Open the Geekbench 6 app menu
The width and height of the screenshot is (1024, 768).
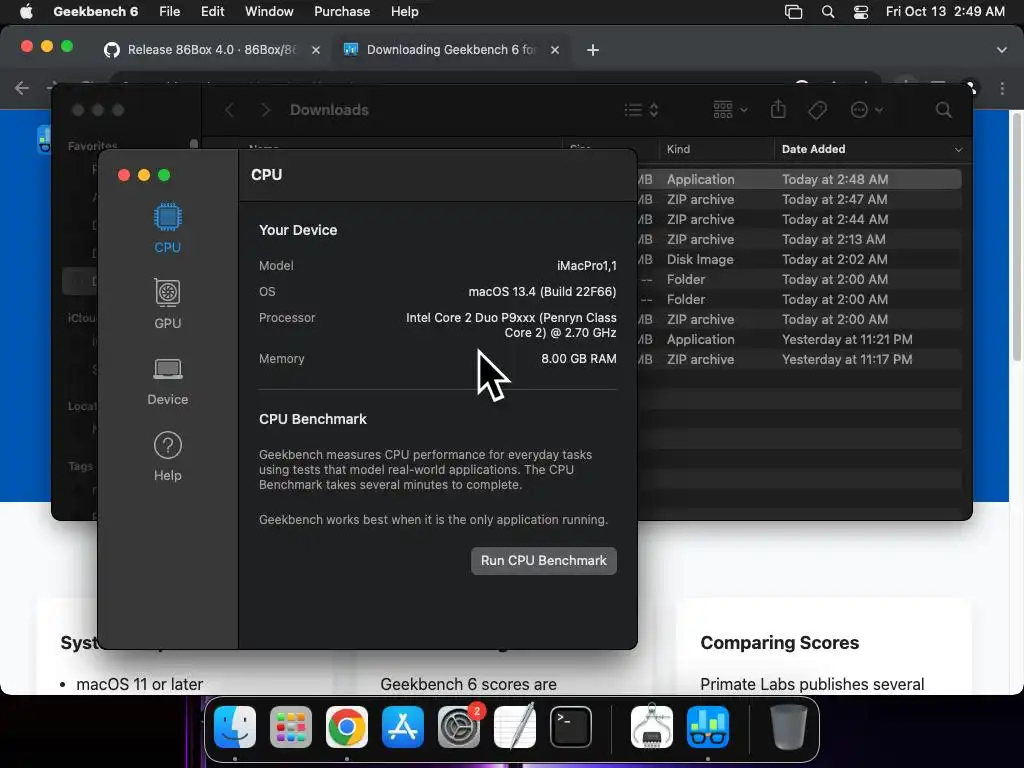coord(95,12)
